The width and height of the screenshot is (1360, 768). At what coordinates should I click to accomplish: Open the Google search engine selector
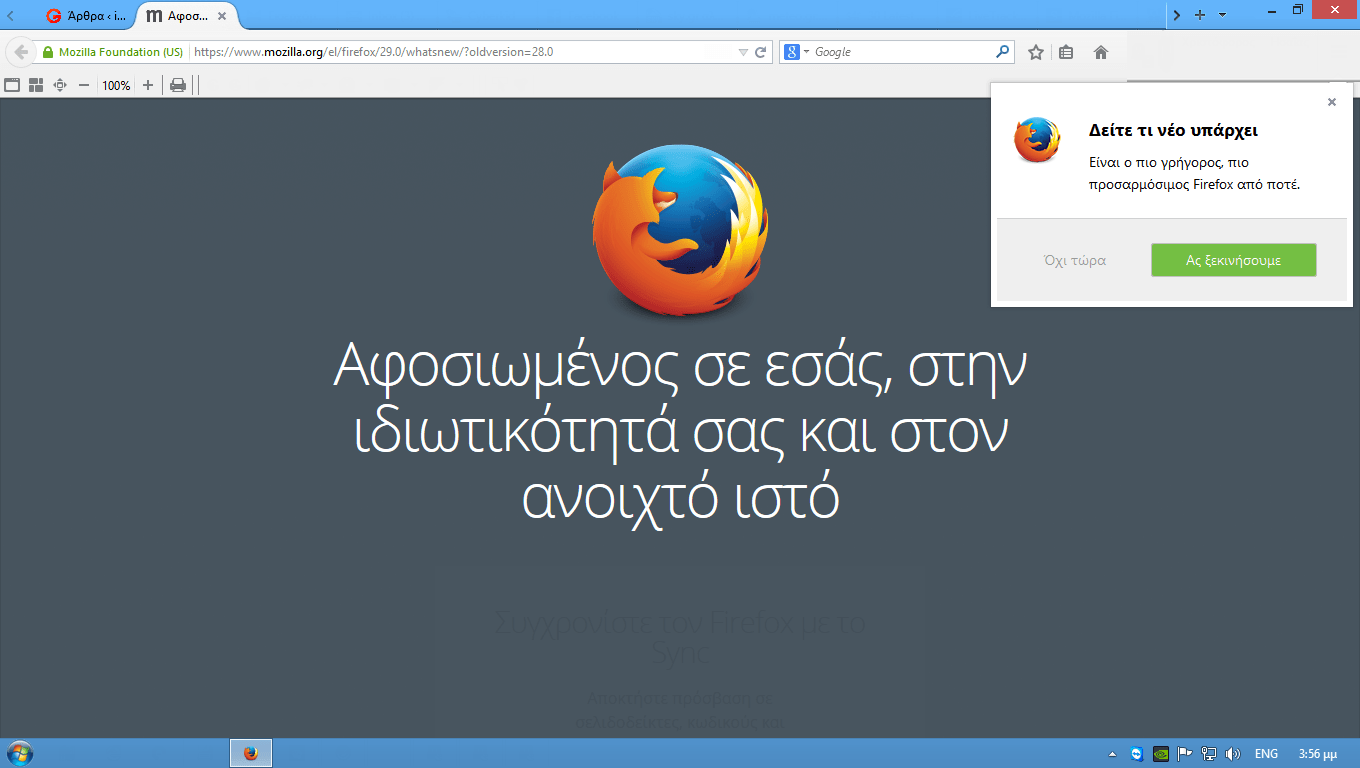pos(796,52)
